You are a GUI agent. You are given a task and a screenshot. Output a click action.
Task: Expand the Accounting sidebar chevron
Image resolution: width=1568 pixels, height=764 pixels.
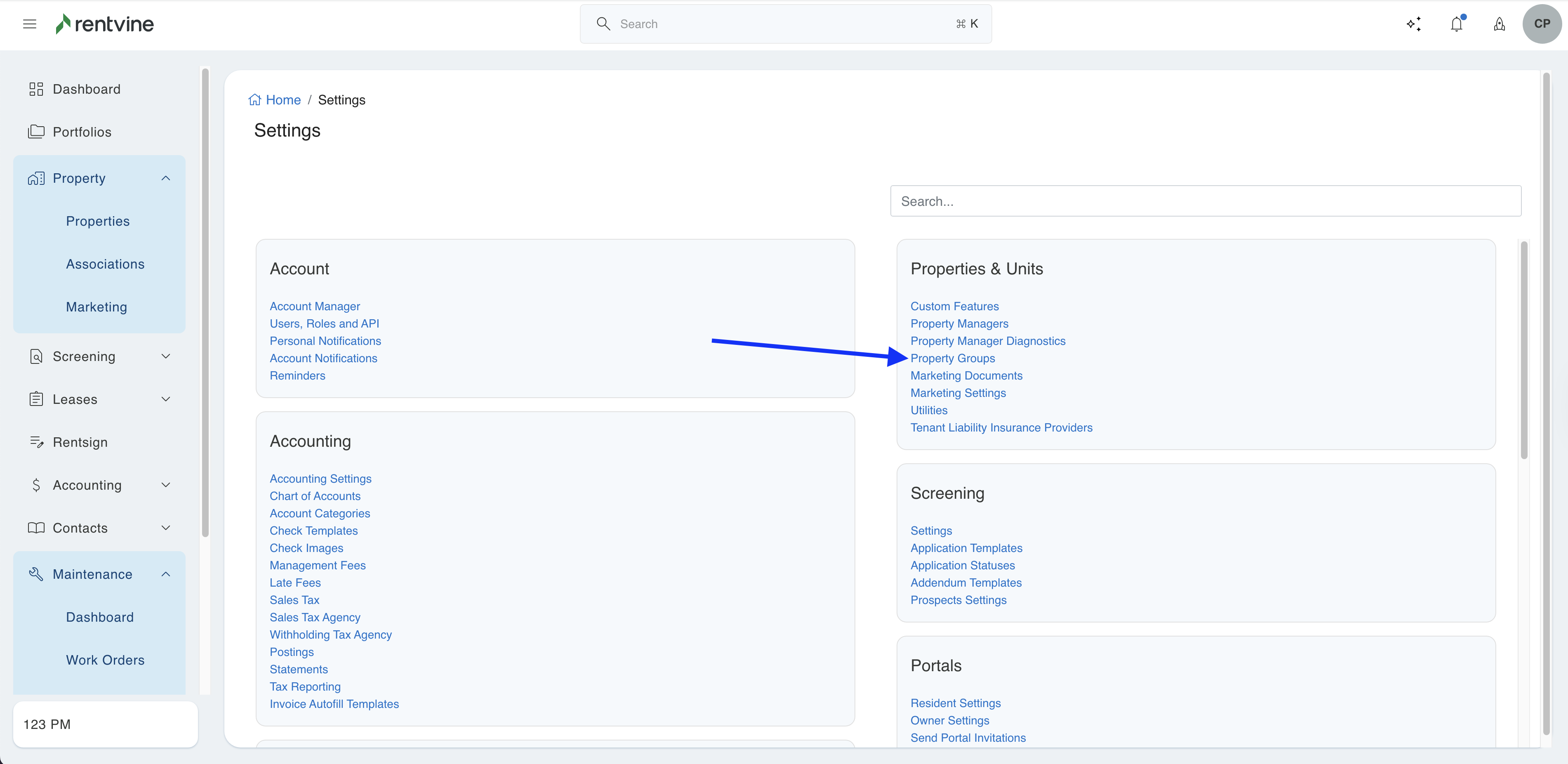tap(165, 485)
